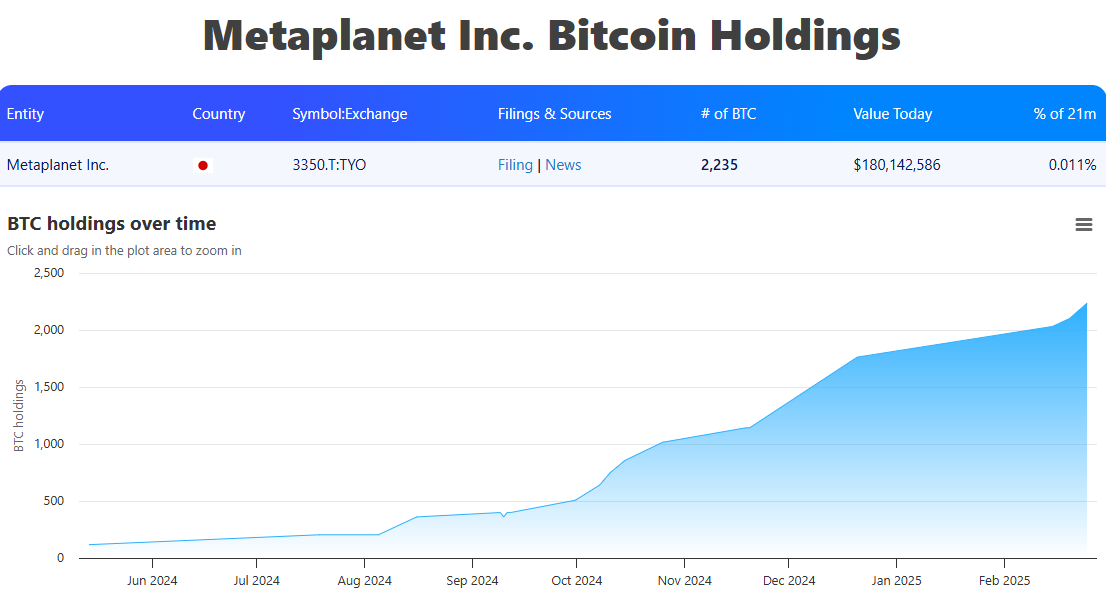
Task: Select the Symbol:Exchange column header
Action: pyautogui.click(x=349, y=114)
